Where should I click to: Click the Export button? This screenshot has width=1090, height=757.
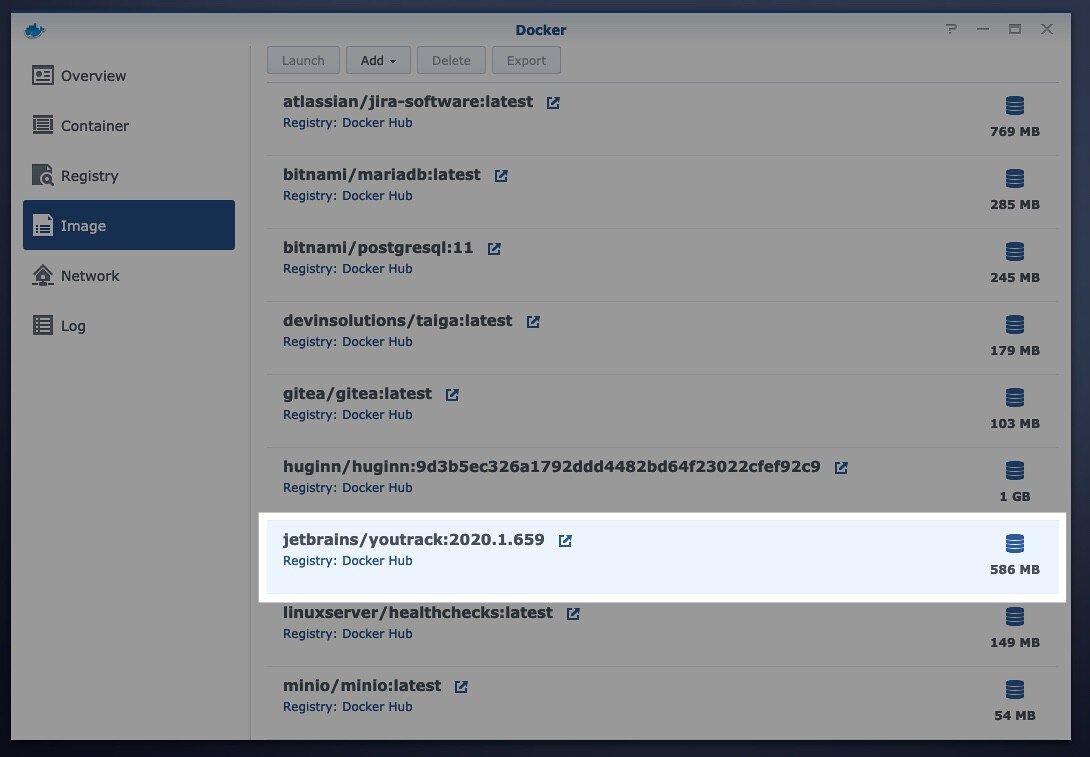[x=526, y=60]
